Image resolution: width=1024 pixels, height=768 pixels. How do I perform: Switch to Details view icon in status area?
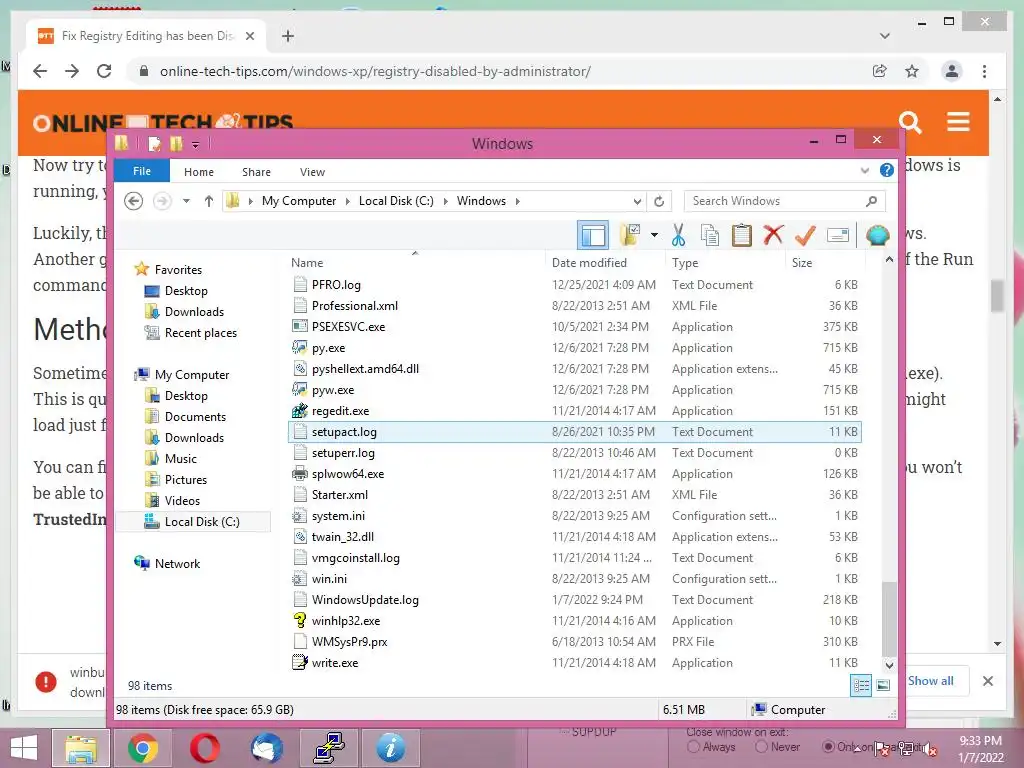pyautogui.click(x=861, y=685)
